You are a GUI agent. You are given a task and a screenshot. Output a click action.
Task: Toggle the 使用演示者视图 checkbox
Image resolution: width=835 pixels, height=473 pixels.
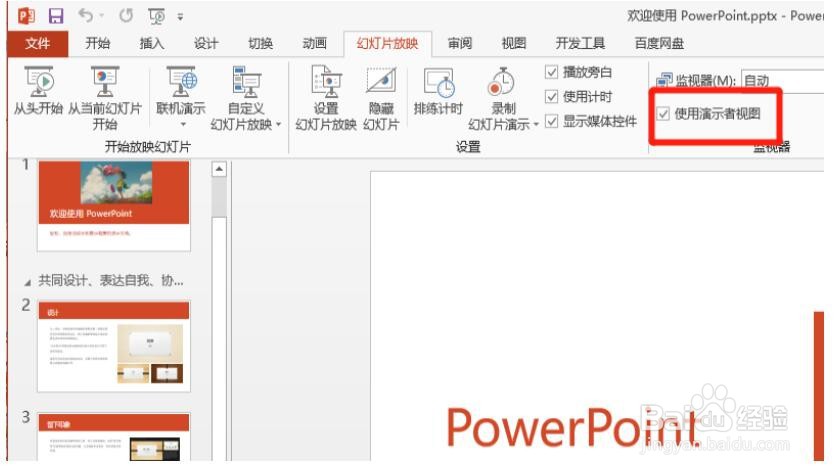pyautogui.click(x=663, y=113)
